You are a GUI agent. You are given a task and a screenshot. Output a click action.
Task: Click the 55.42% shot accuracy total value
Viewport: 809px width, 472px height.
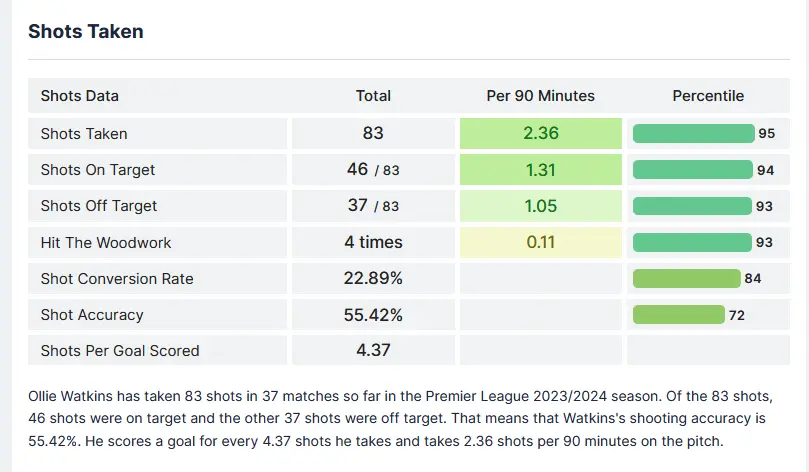point(373,315)
